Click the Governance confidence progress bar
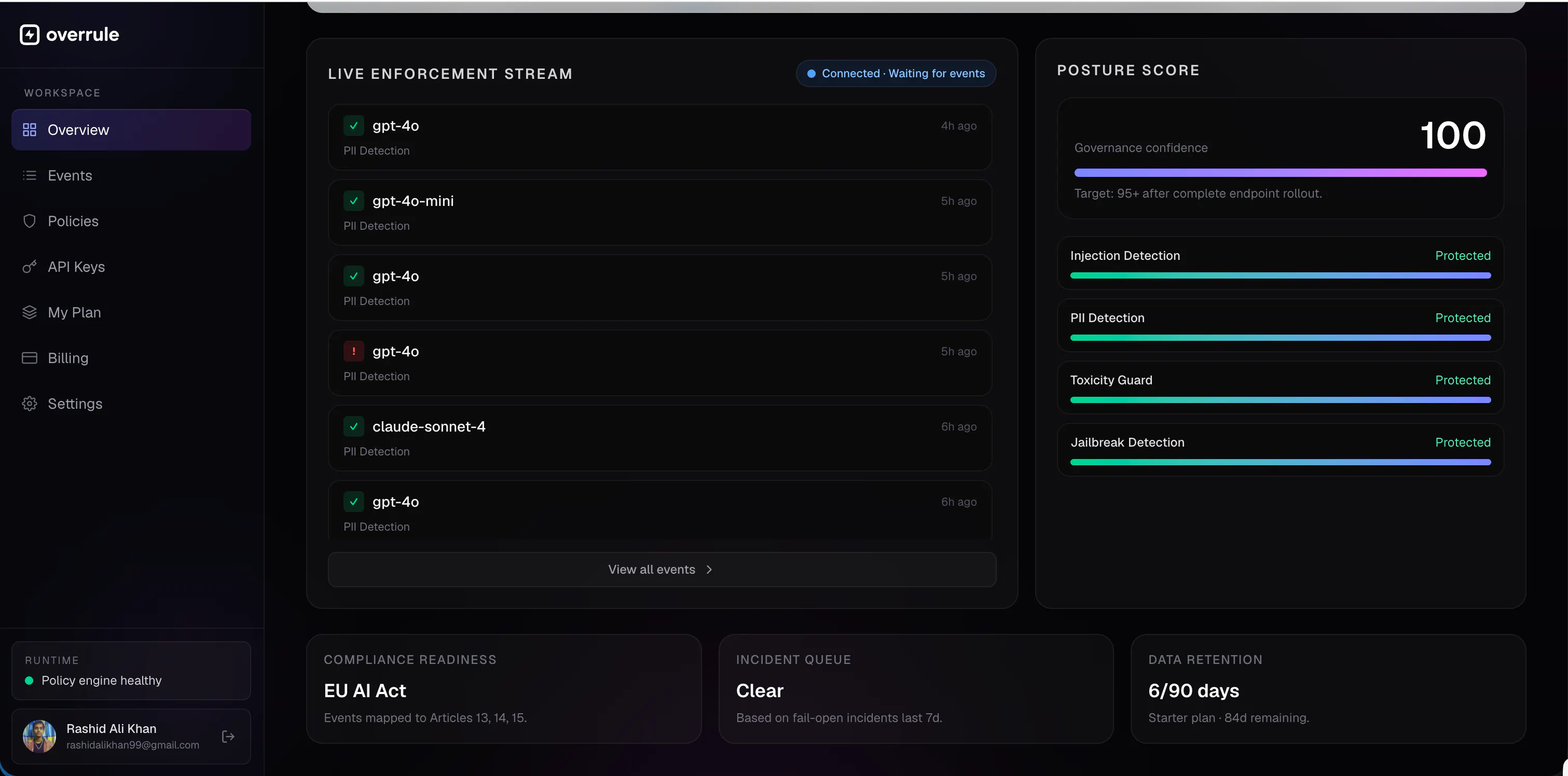 pos(1280,173)
